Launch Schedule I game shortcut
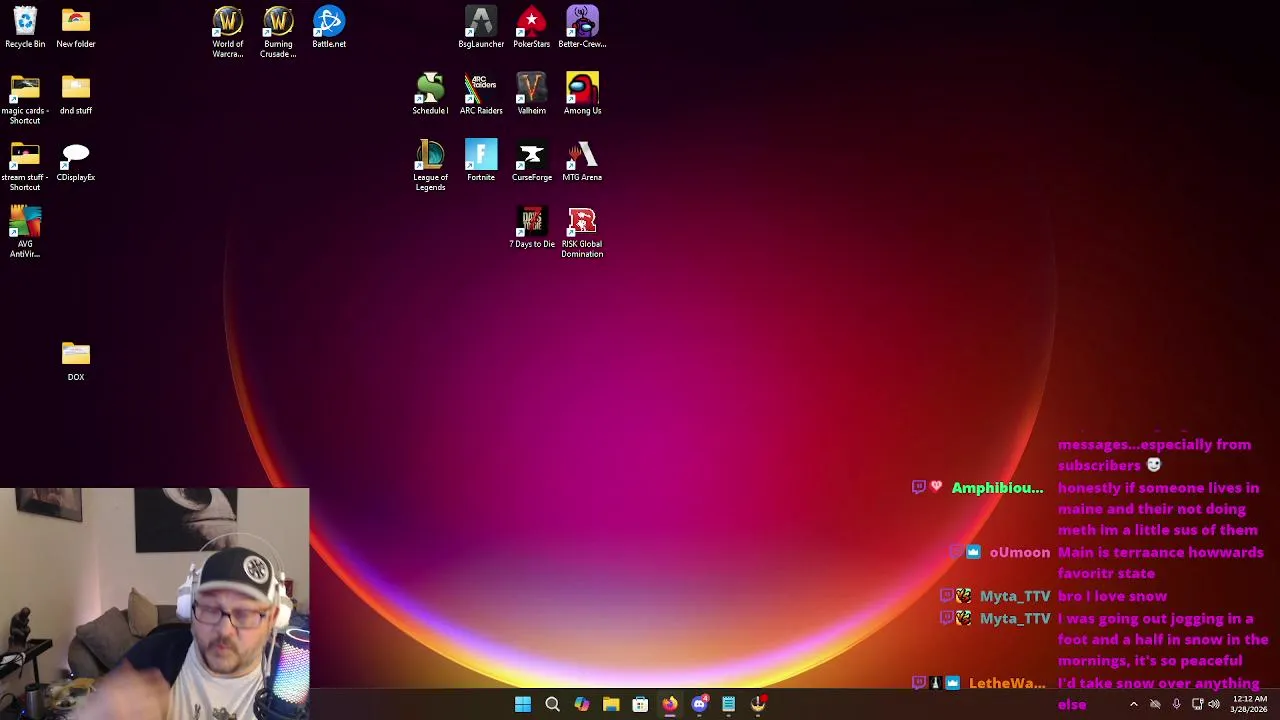 pos(430,94)
